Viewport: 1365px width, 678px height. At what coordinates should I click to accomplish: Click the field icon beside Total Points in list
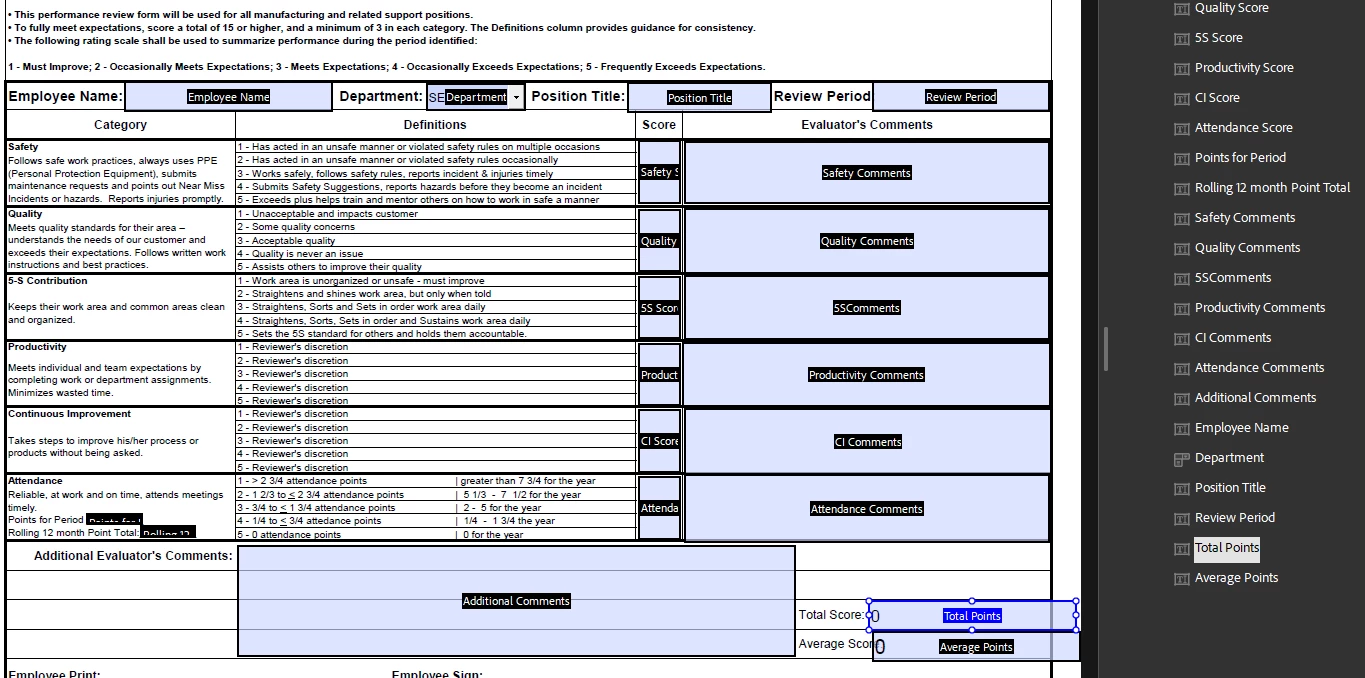click(x=1182, y=548)
